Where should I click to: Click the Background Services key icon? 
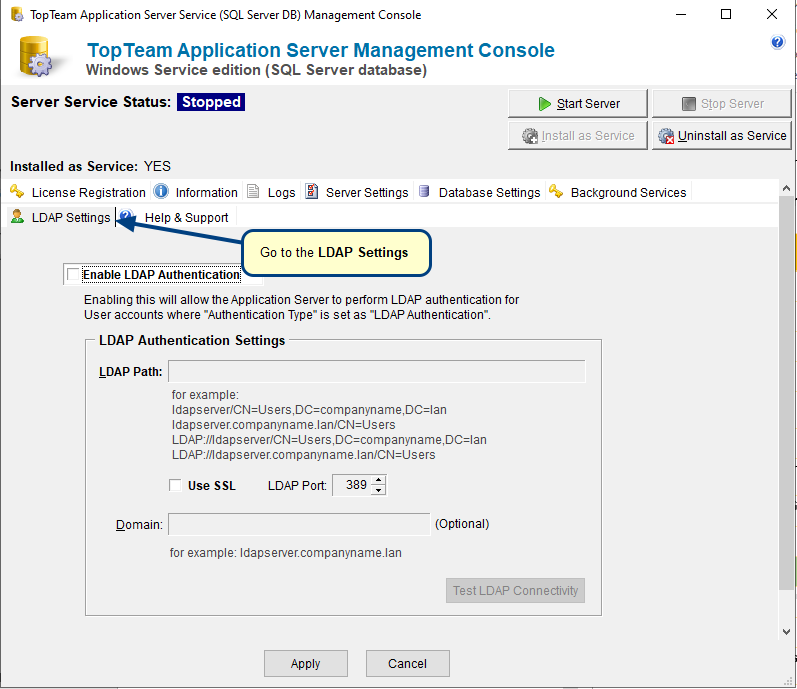coord(556,192)
